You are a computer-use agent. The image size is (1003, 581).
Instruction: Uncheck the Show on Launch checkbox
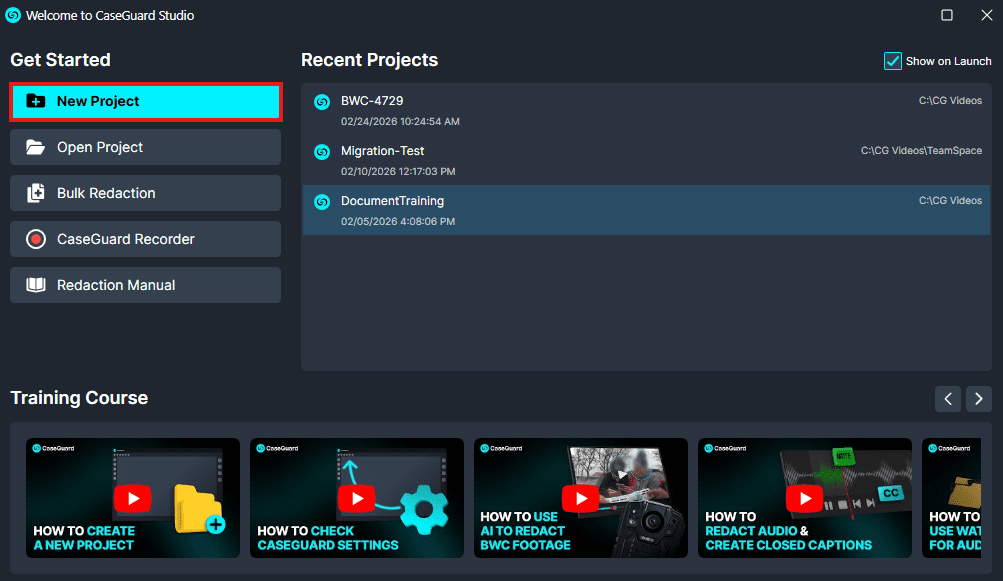point(892,61)
